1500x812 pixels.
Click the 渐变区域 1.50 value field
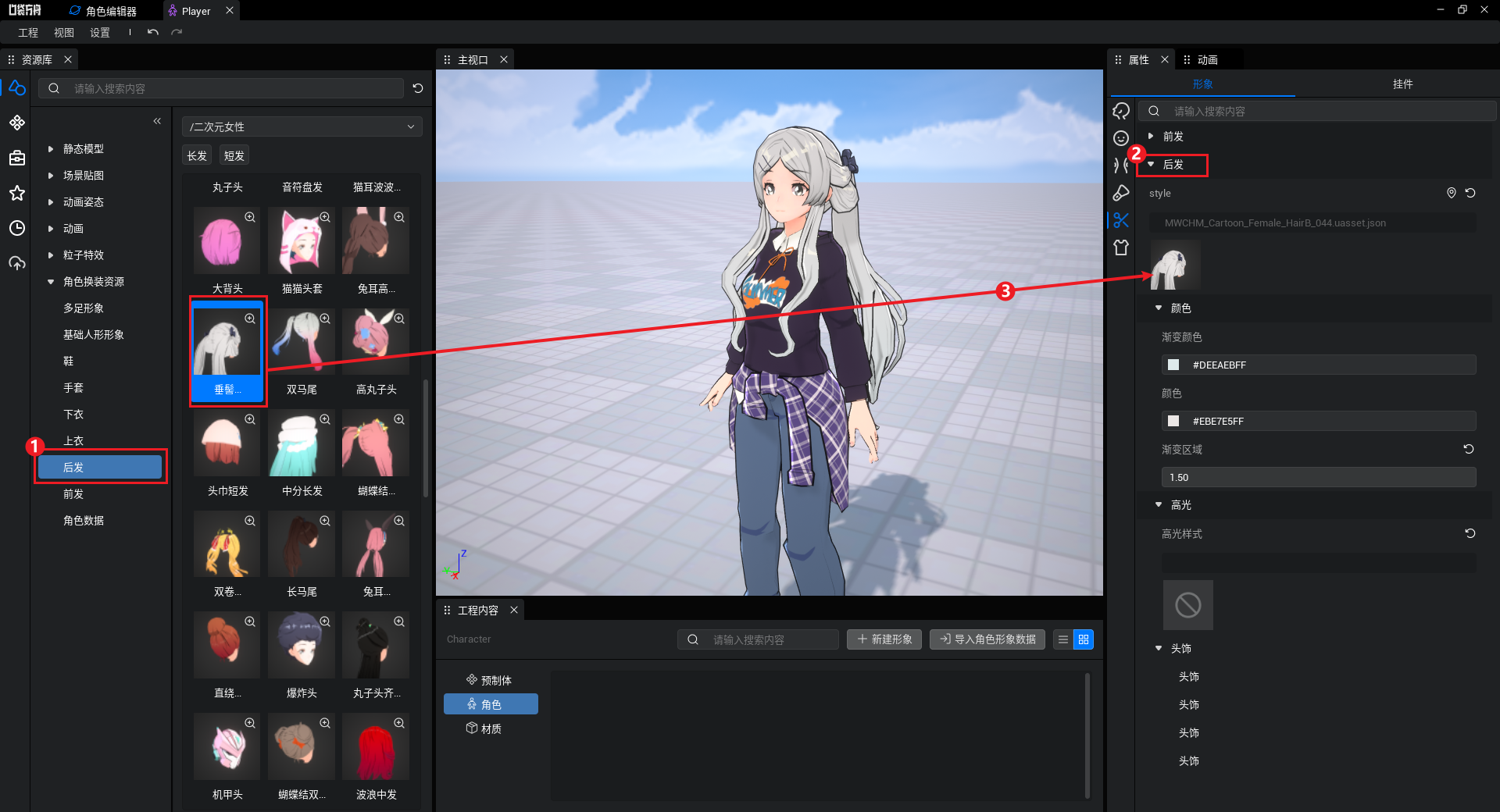point(1319,477)
